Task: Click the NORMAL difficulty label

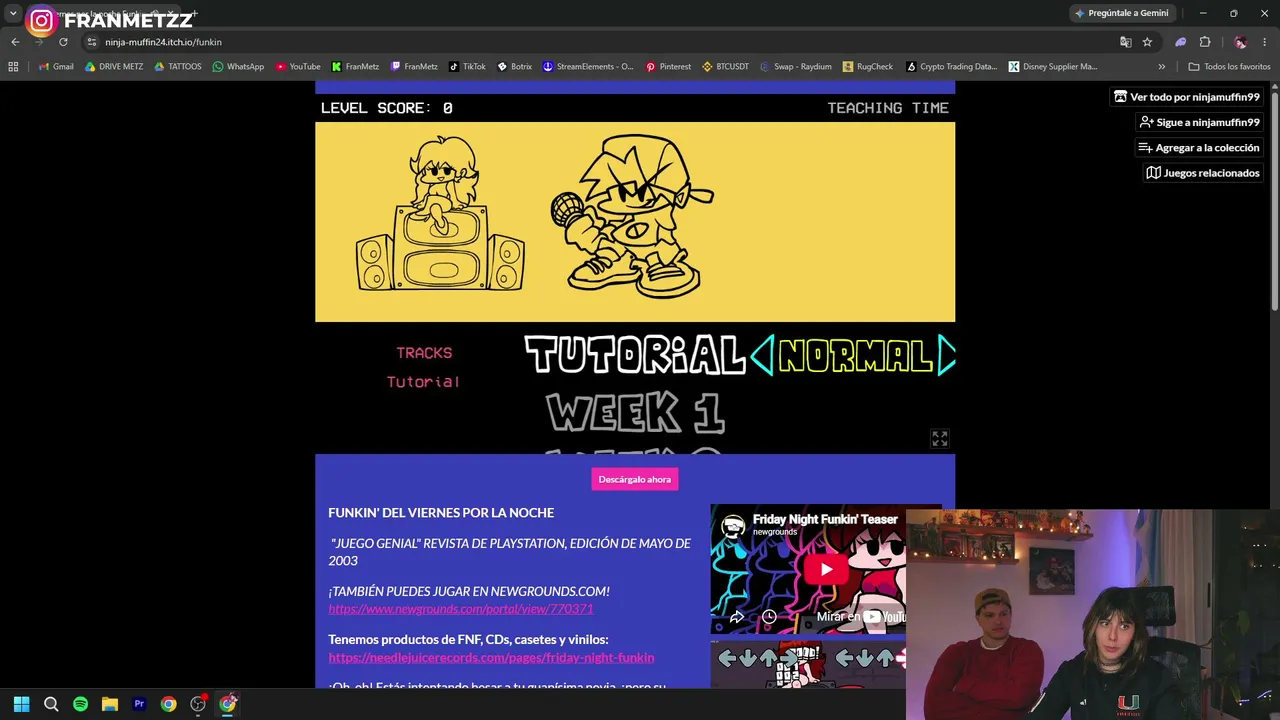Action: [x=856, y=355]
